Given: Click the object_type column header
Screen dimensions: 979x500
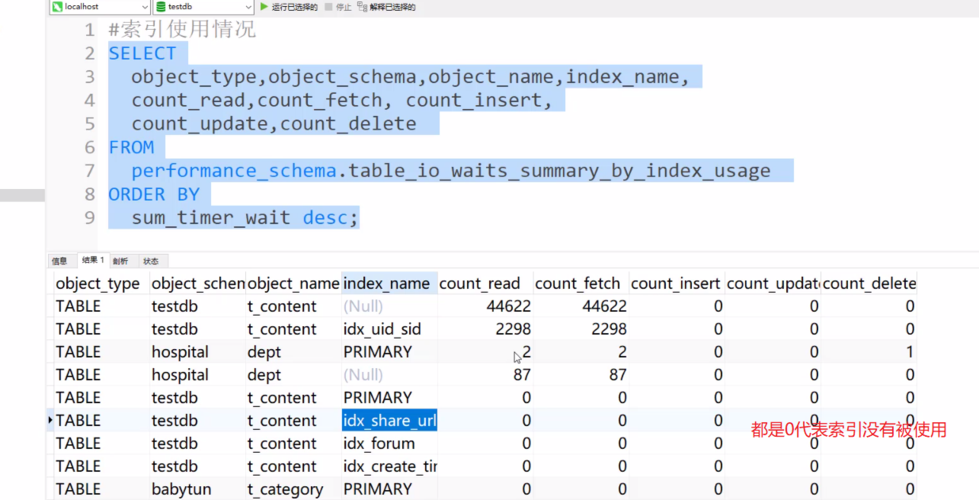Looking at the screenshot, I should [x=101, y=283].
